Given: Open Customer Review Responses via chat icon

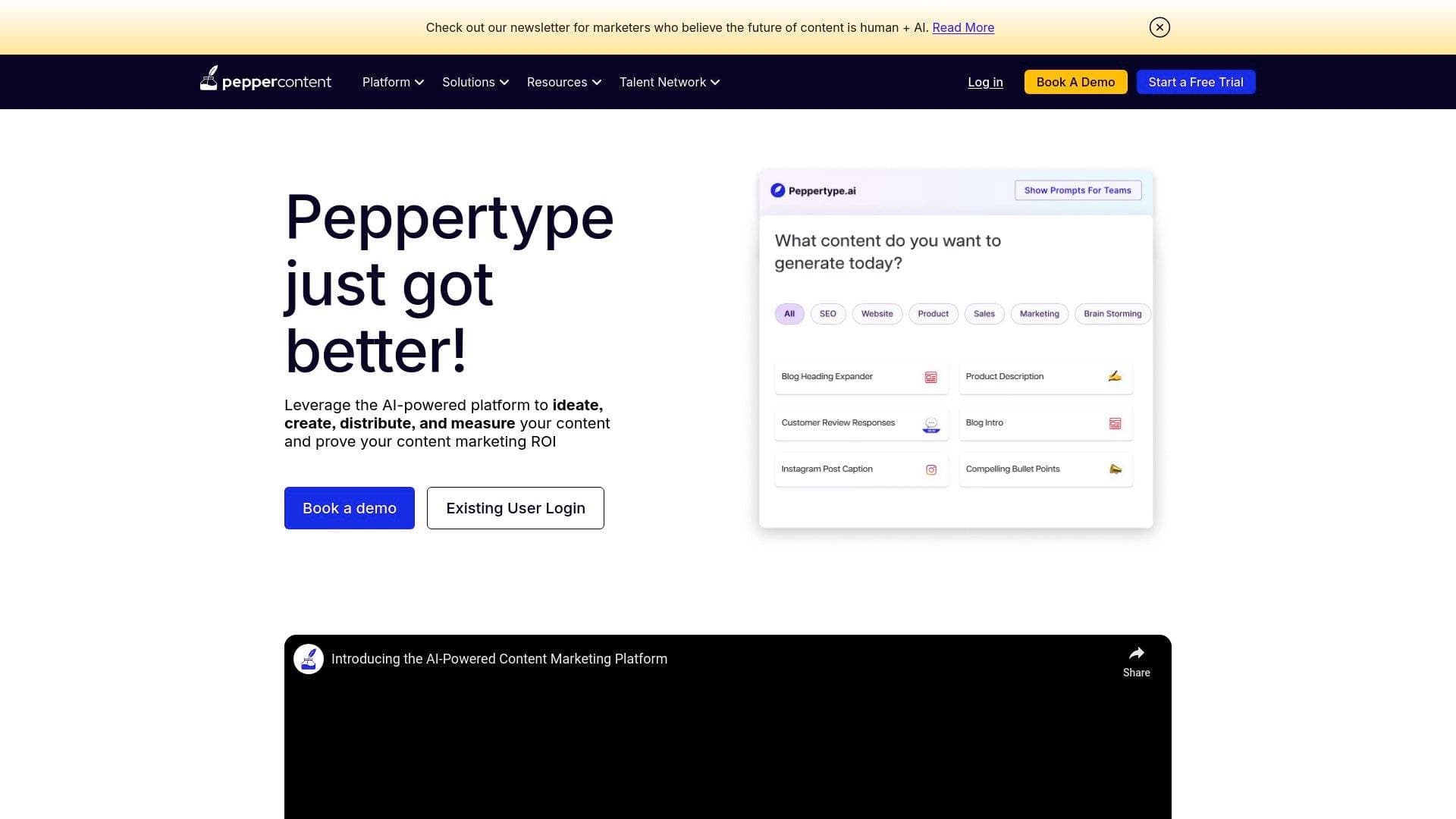Looking at the screenshot, I should pyautogui.click(x=930, y=423).
